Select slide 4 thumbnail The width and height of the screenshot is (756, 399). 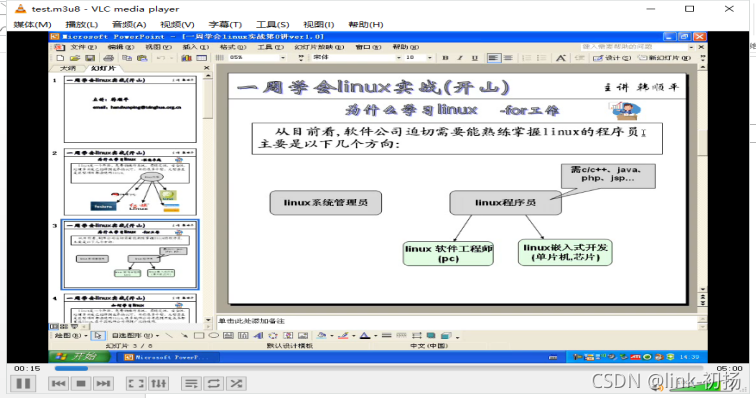click(130, 308)
